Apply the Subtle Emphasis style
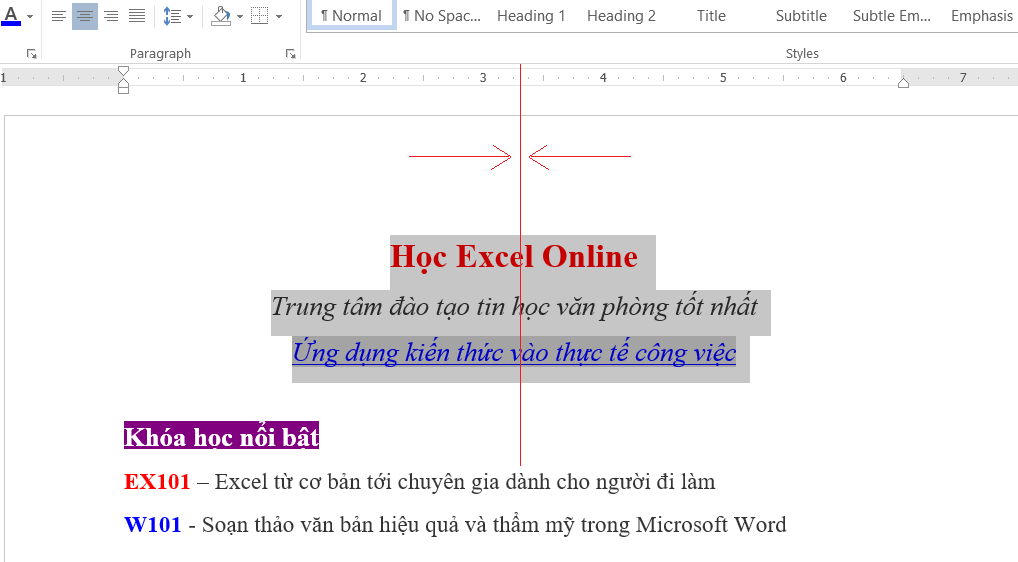The image size is (1018, 562). [891, 16]
